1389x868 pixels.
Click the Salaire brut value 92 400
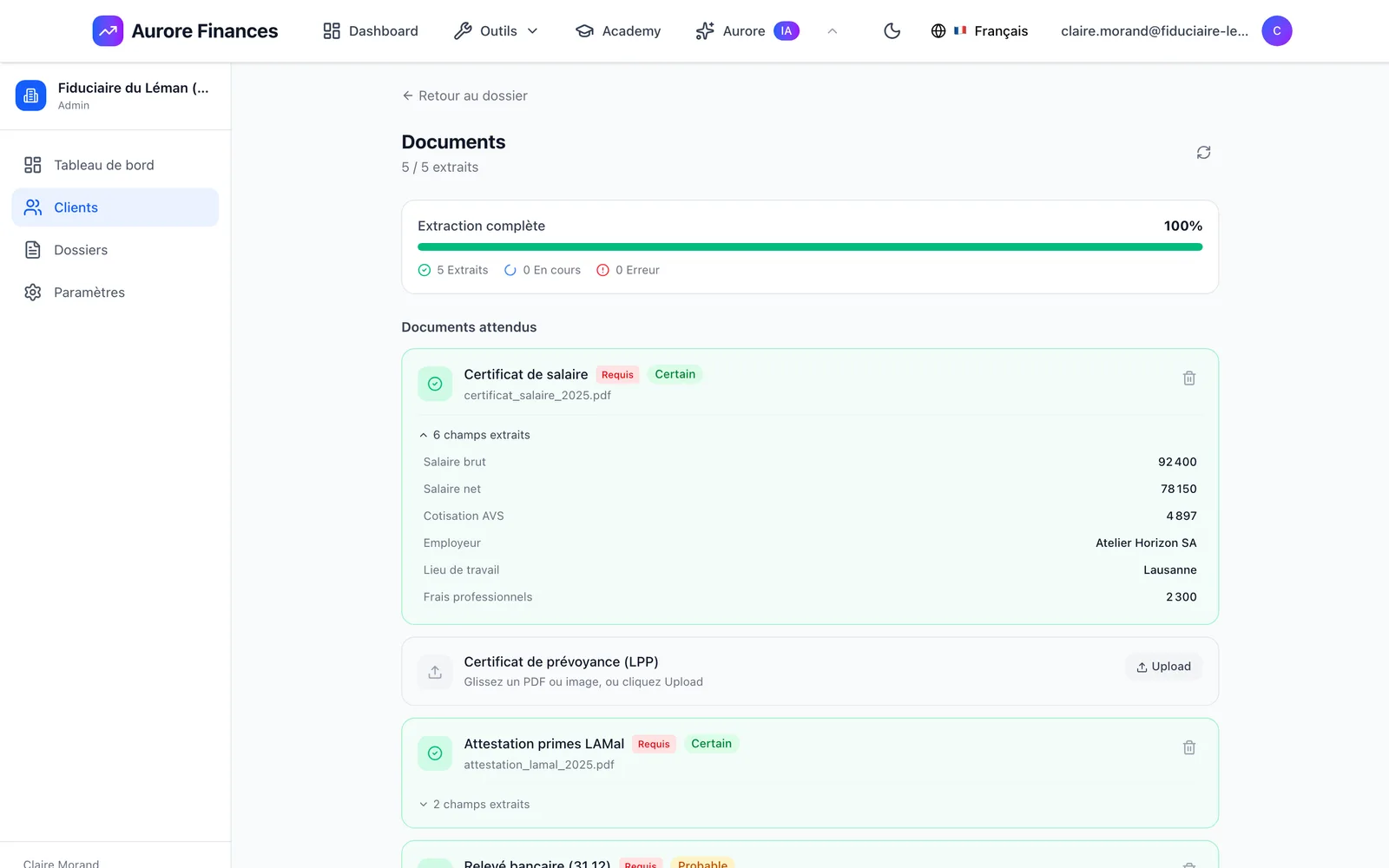1177,462
